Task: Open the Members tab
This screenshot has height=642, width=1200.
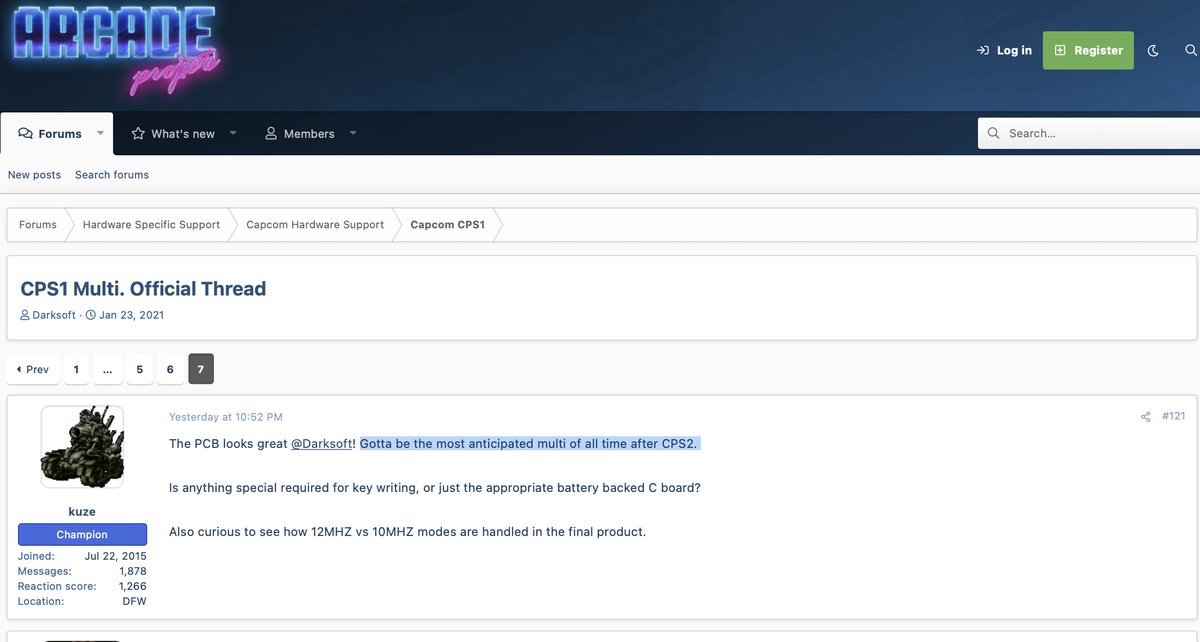Action: tap(299, 133)
